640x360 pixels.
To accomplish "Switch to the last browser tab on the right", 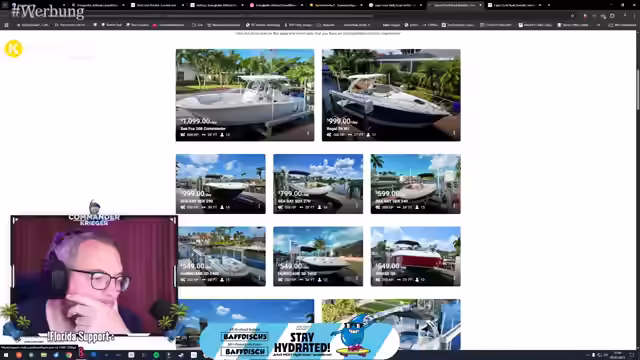I will tap(515, 5).
